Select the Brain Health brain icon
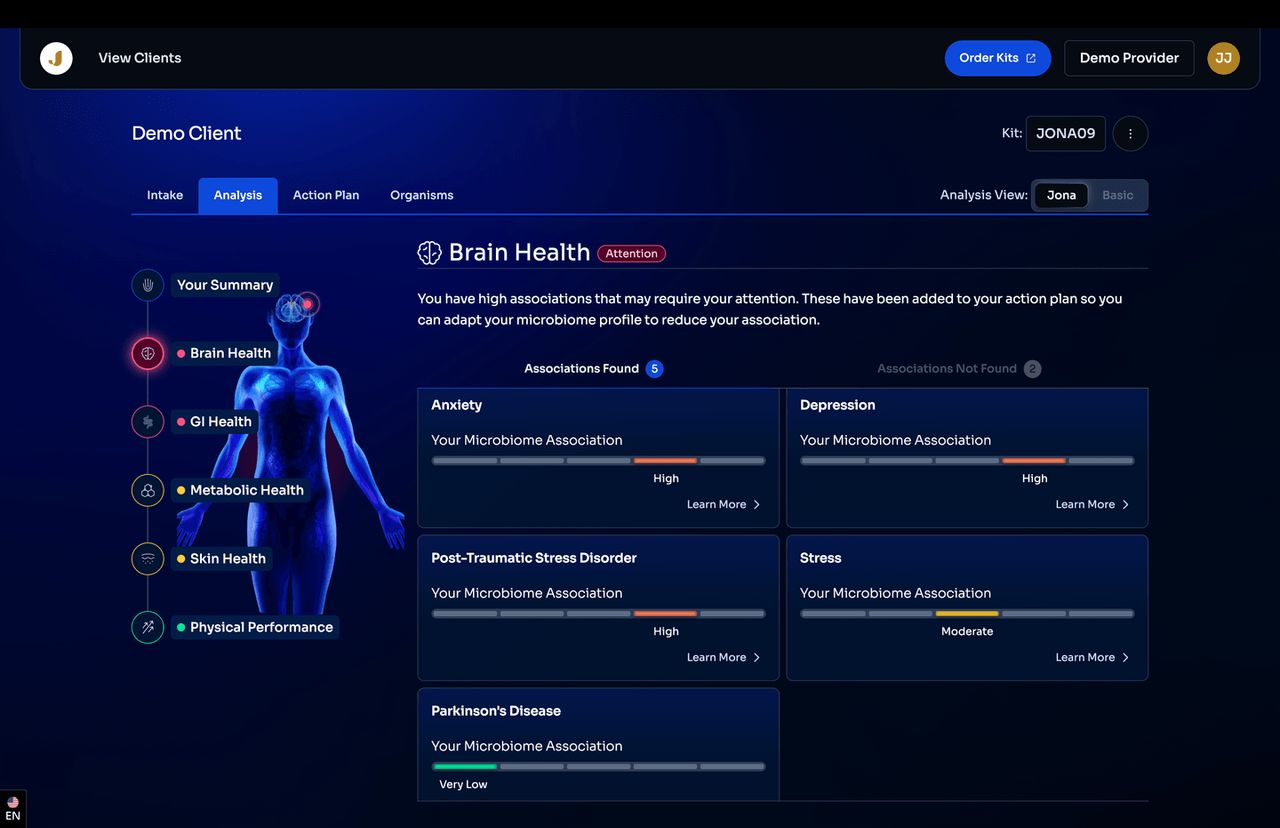 tap(148, 353)
